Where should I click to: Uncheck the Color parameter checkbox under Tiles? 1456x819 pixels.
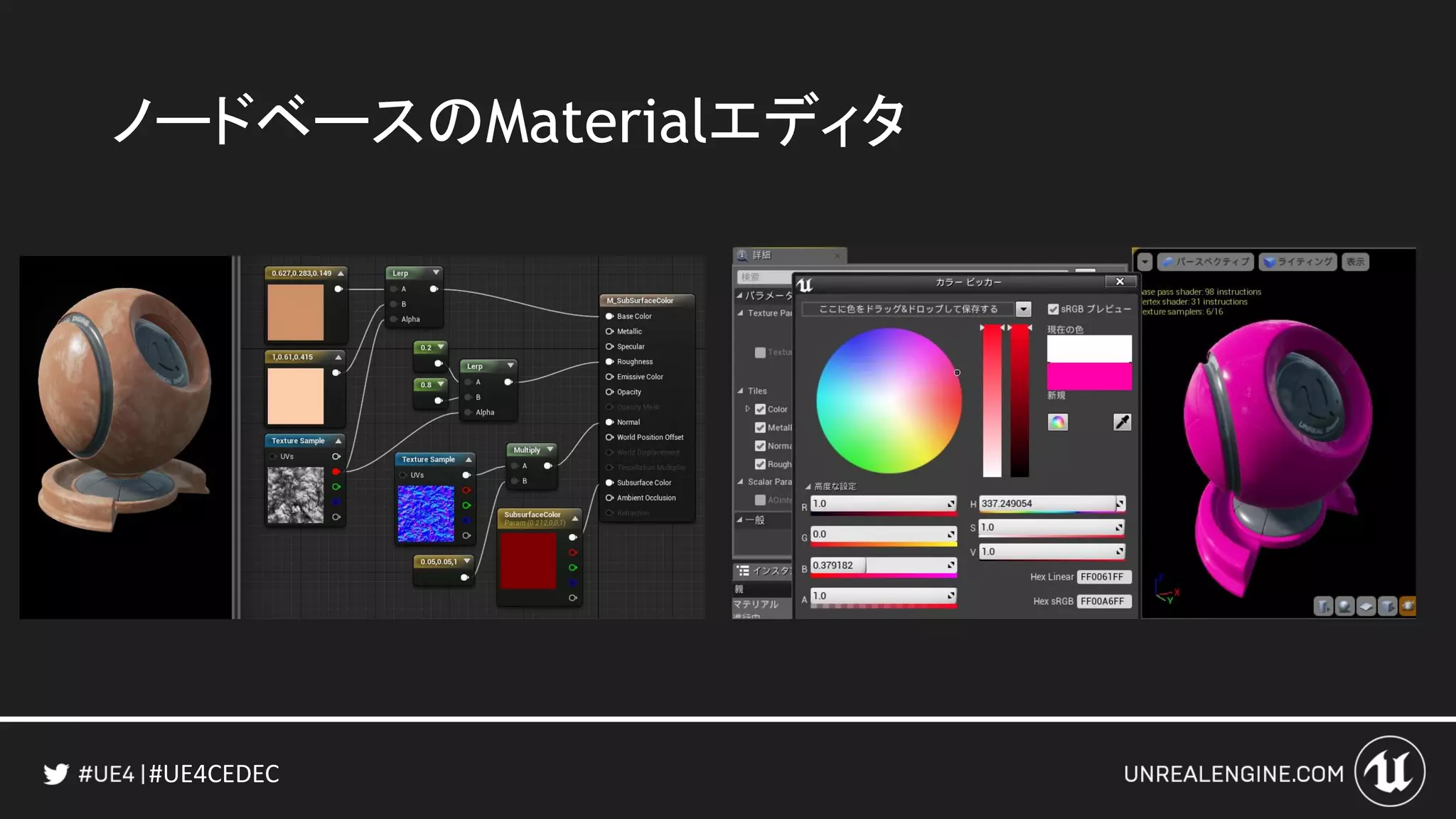(x=760, y=409)
